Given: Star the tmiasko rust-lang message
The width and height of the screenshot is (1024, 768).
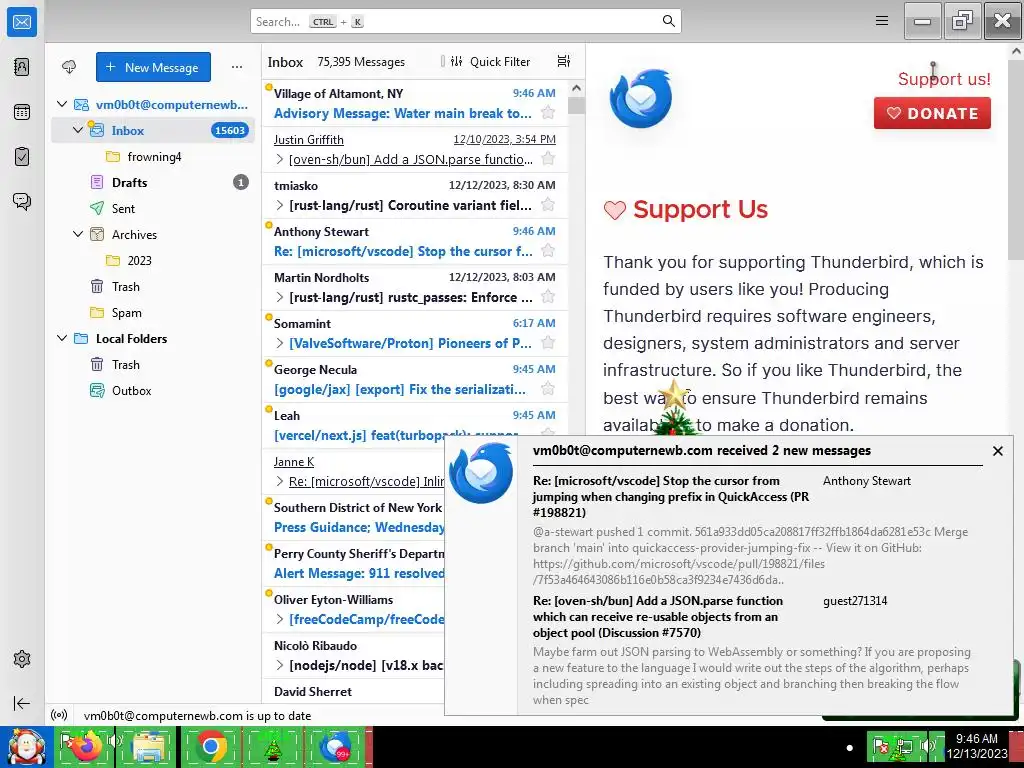Looking at the screenshot, I should tap(548, 205).
